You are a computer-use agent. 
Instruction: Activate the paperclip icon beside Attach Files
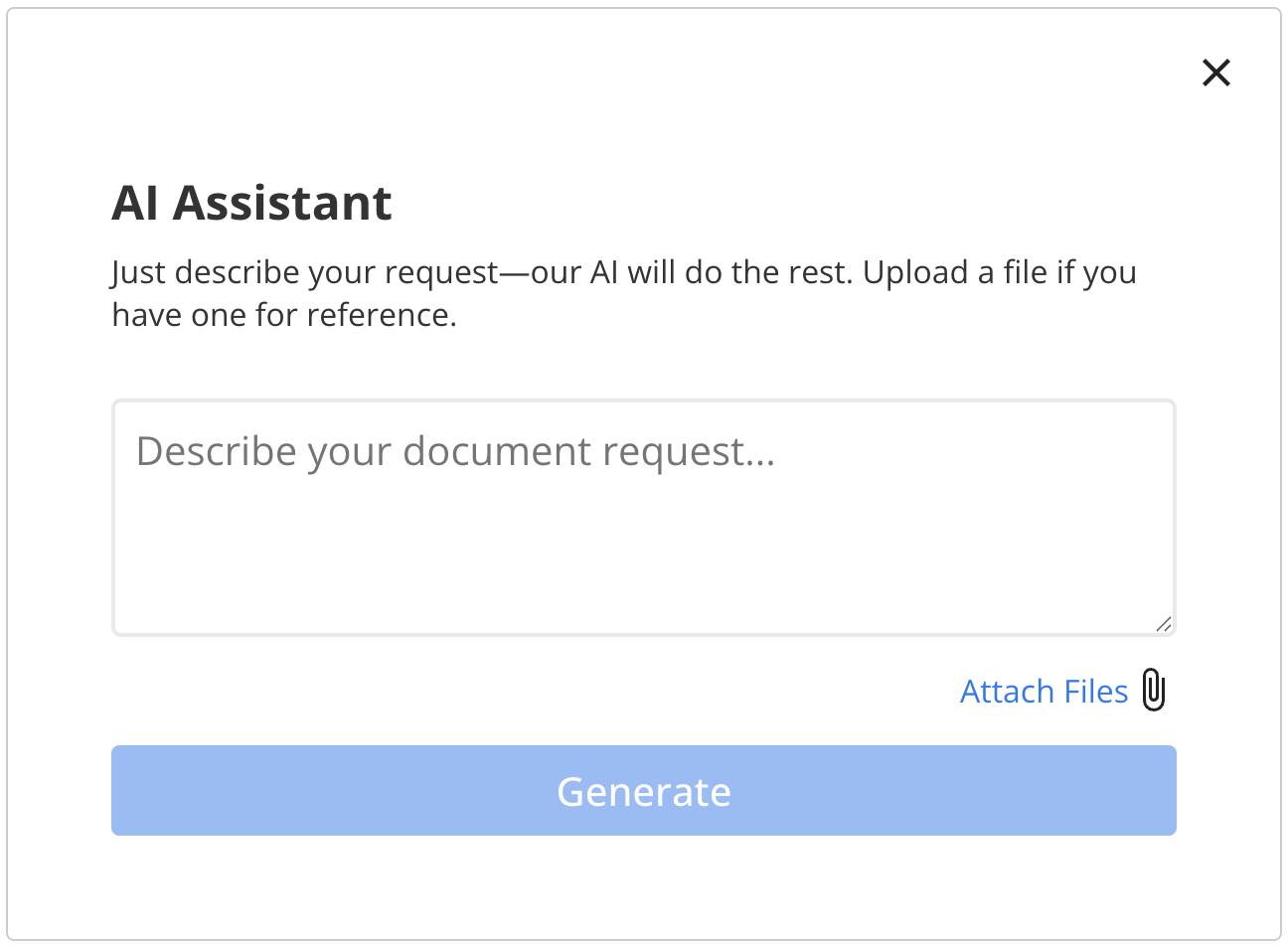coord(1153,690)
